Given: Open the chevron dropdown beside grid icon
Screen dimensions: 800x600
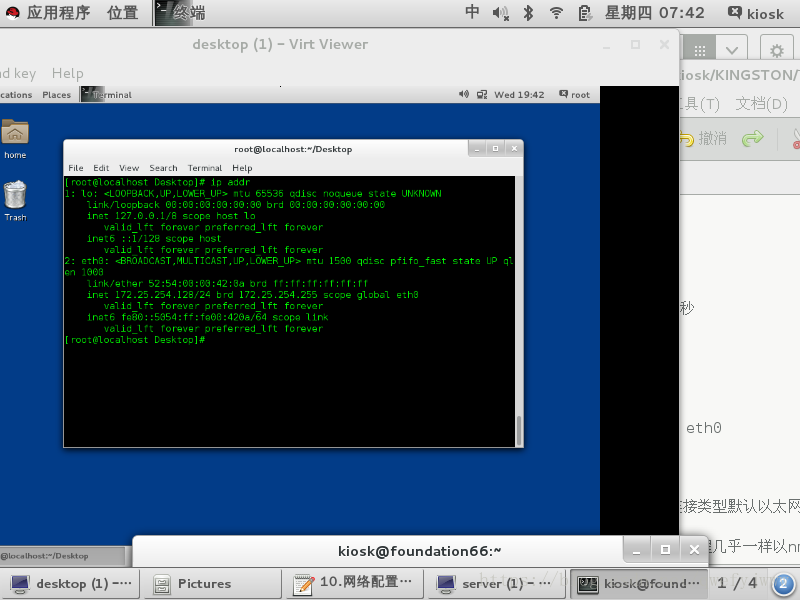Looking at the screenshot, I should click(732, 50).
